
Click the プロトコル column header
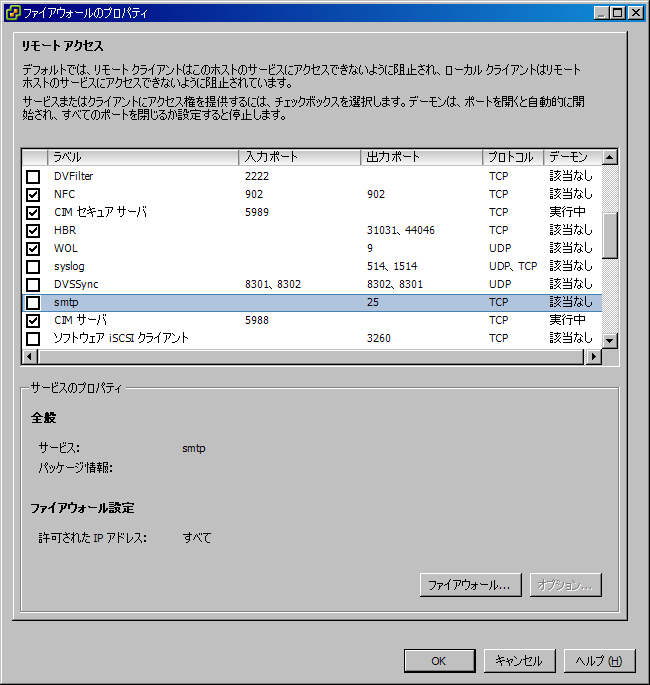(512, 157)
